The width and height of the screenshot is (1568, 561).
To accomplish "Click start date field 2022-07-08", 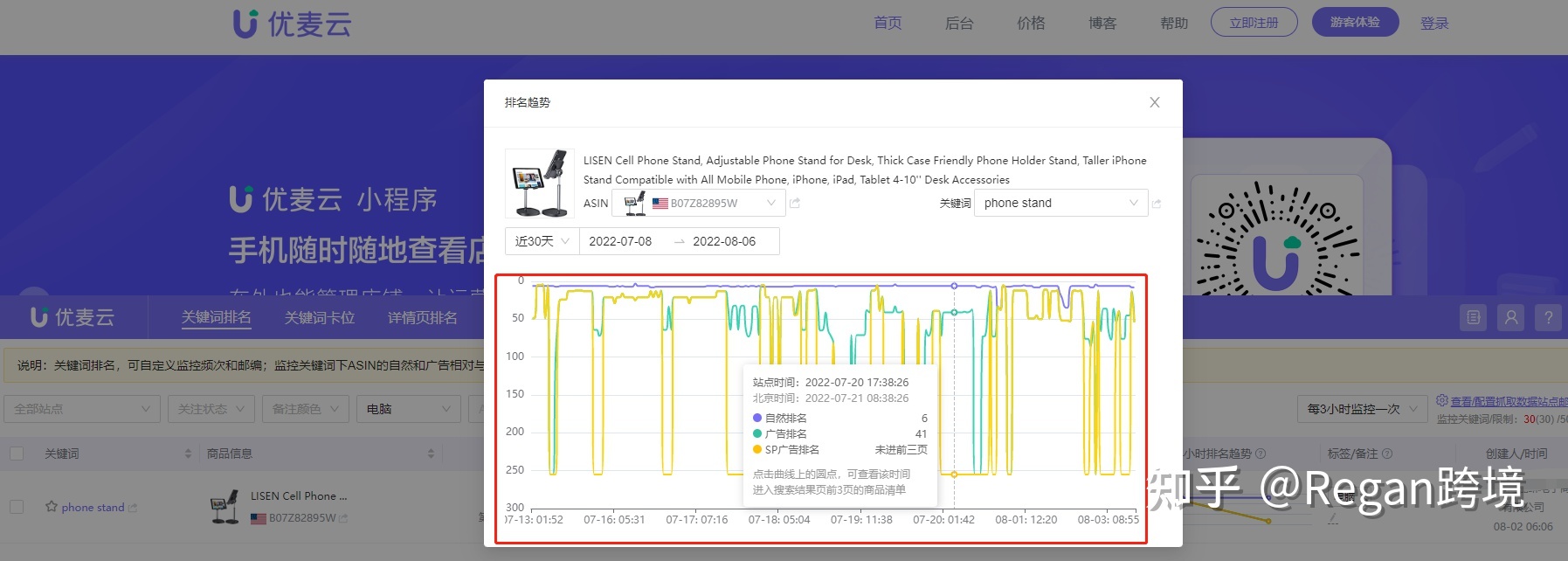I will pyautogui.click(x=620, y=241).
